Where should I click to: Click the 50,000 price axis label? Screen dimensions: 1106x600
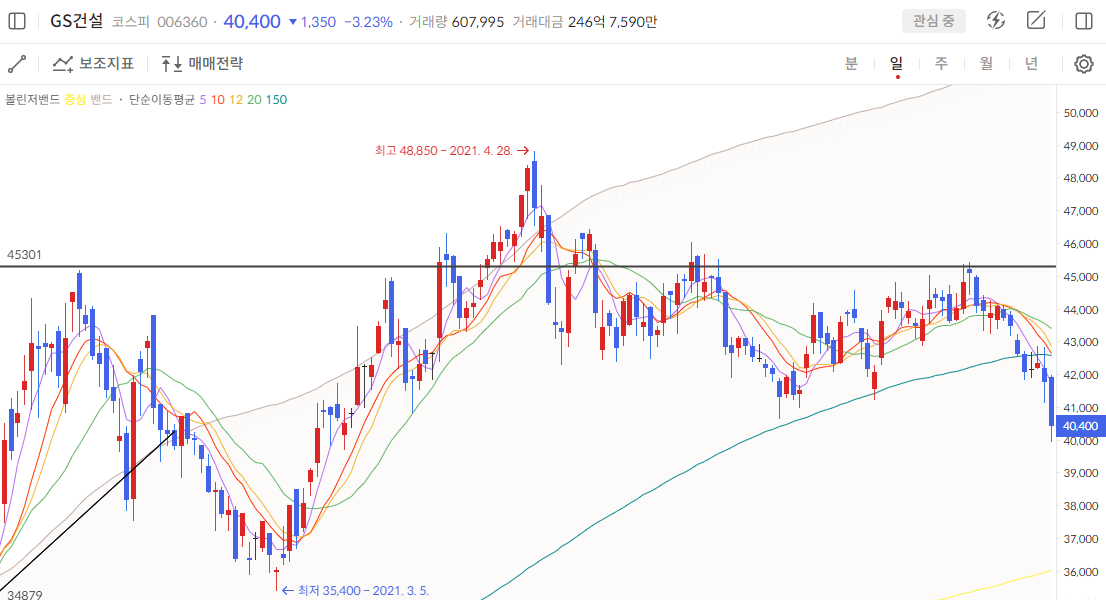pos(1081,113)
